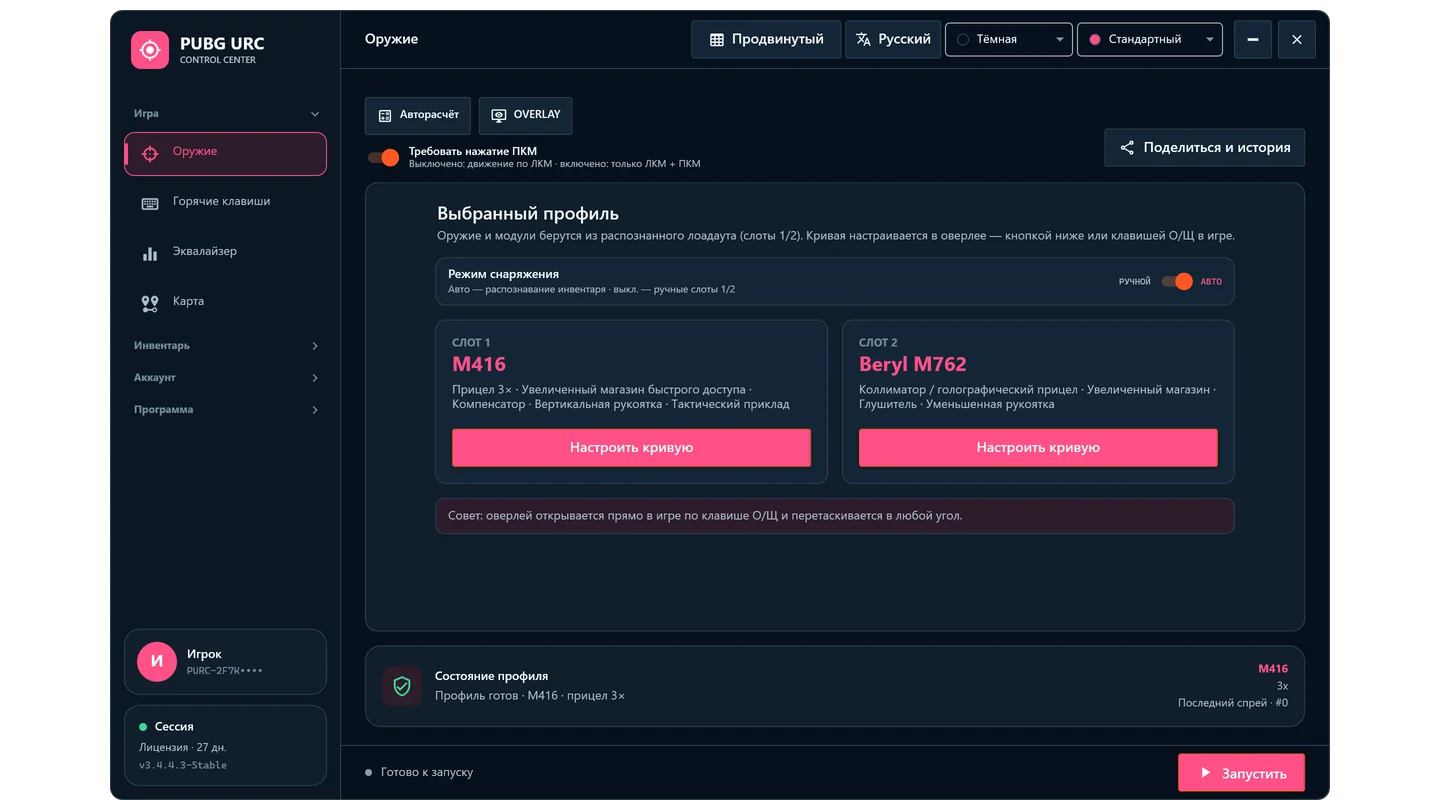Click the shield icon beside Состояние профиля
The image size is (1440, 810).
(x=402, y=686)
